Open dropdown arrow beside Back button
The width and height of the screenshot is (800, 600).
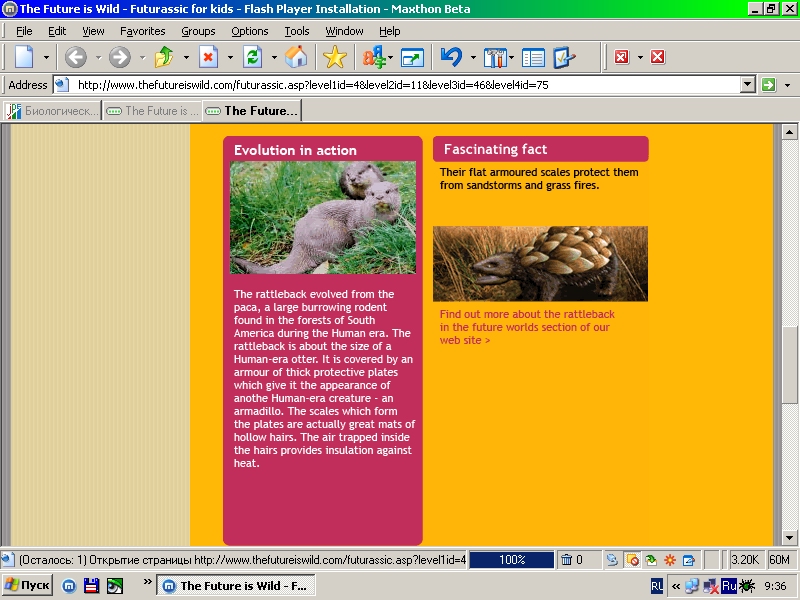97,57
